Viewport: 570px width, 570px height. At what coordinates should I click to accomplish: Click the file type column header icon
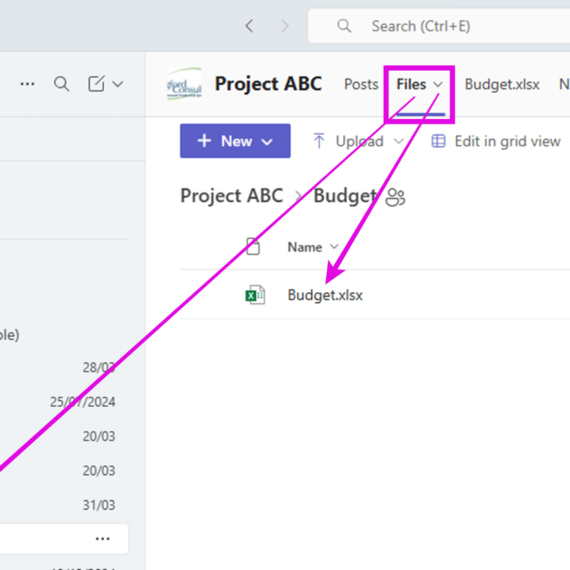[x=253, y=247]
